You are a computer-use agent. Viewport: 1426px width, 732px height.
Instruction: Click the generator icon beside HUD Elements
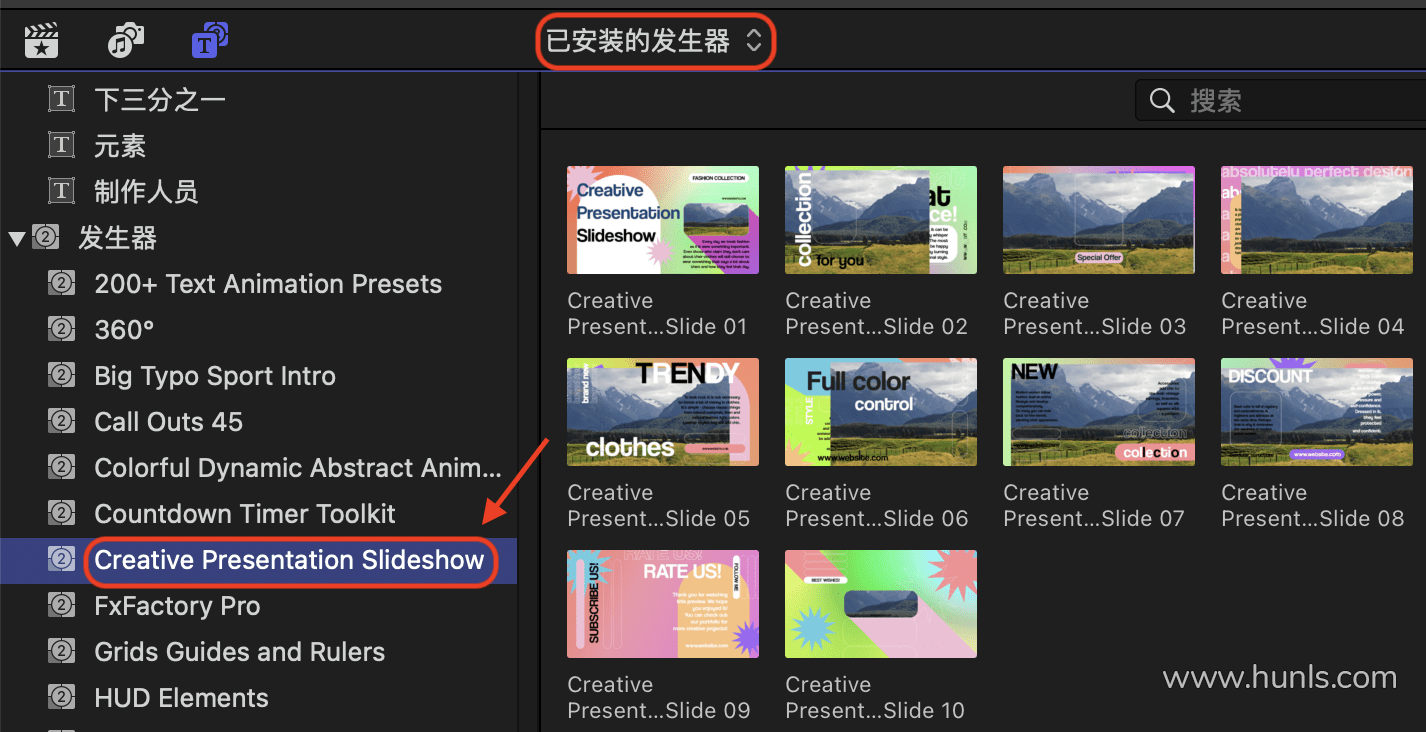pyautogui.click(x=62, y=697)
